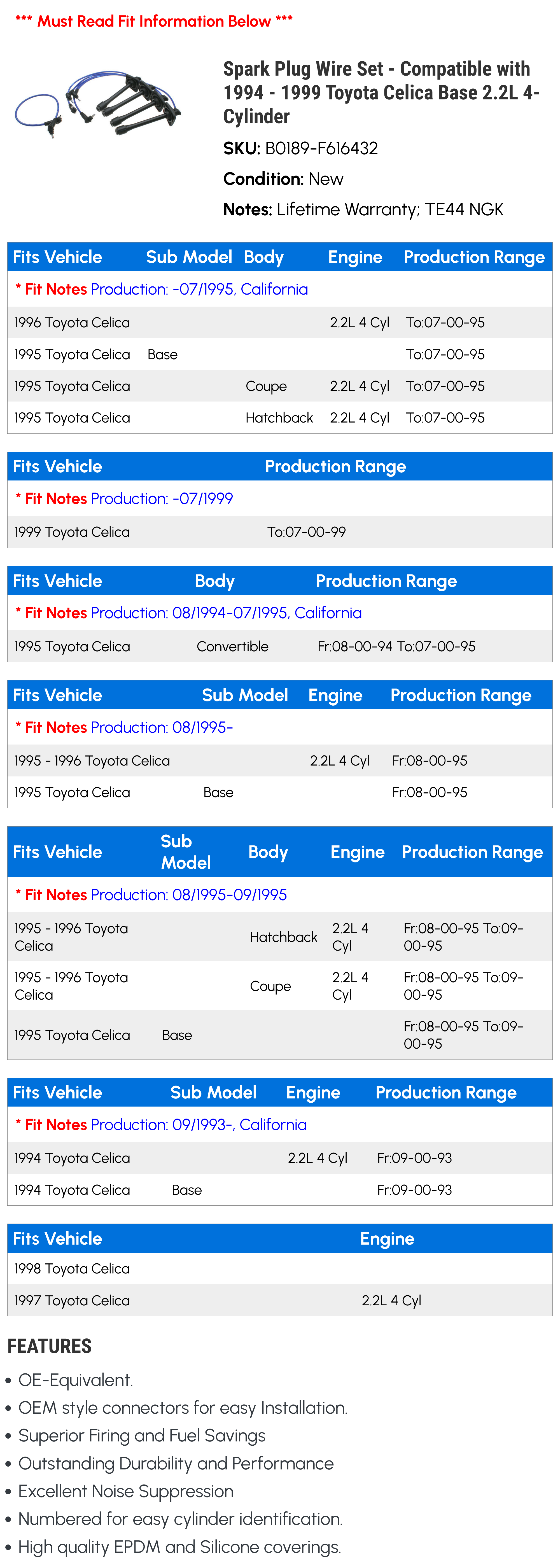Click the 1994 Toyota Celica 2.2L 4 Cyl engine cell
The height and width of the screenshot is (1568, 560).
click(318, 1158)
